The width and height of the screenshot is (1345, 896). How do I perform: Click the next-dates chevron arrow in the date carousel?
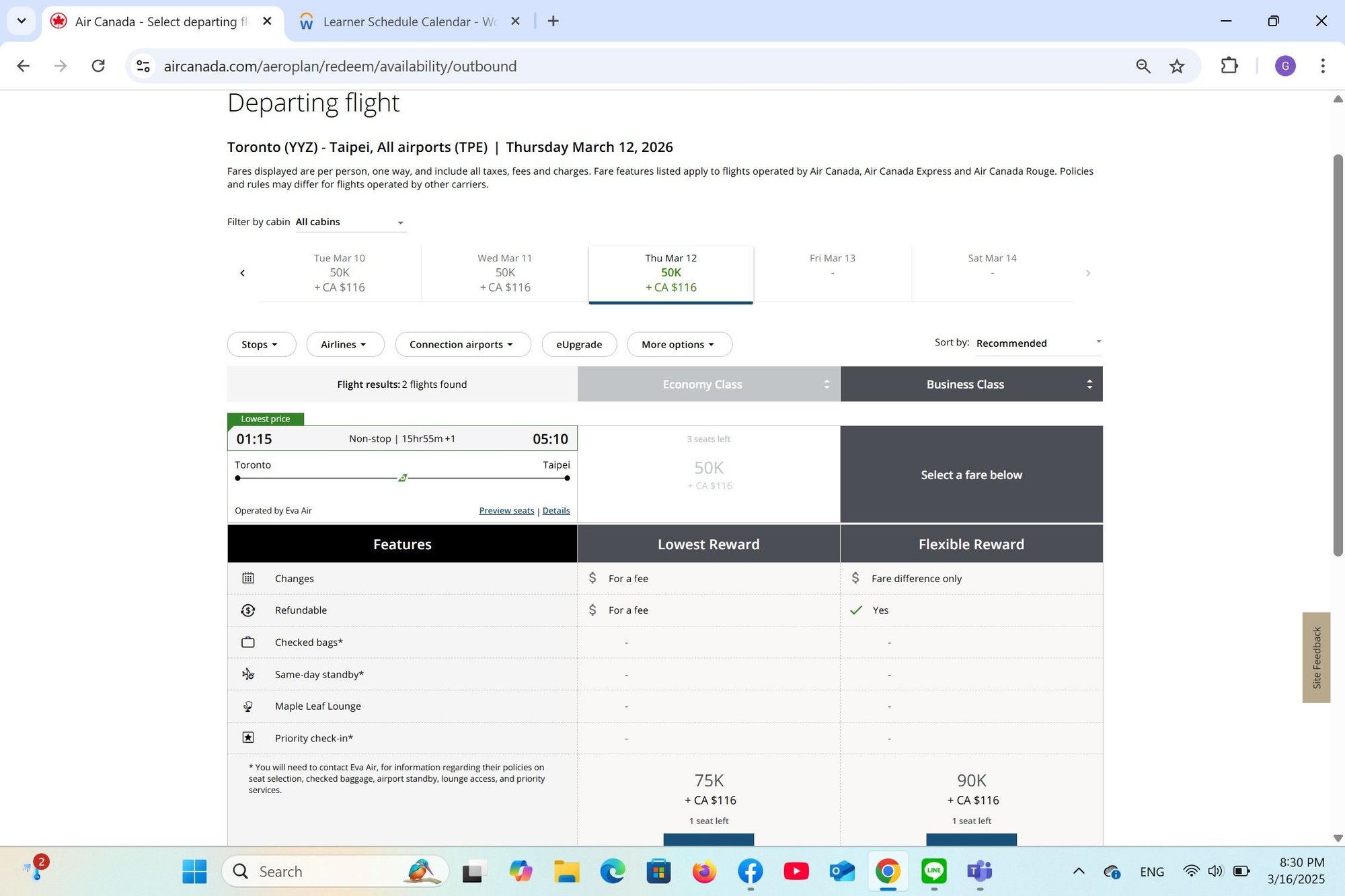tap(1088, 272)
